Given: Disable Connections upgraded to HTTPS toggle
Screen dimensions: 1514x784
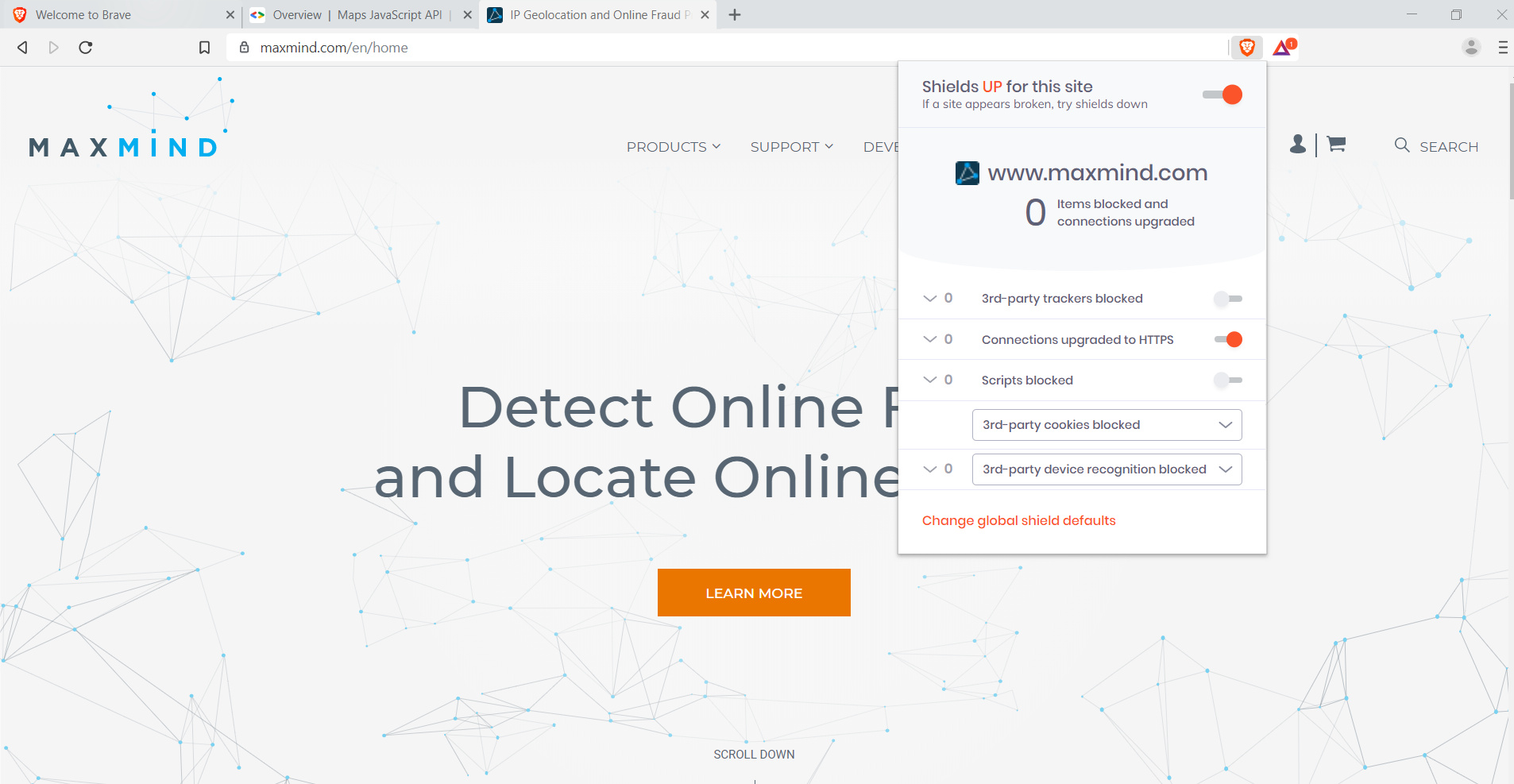Looking at the screenshot, I should click(1228, 340).
